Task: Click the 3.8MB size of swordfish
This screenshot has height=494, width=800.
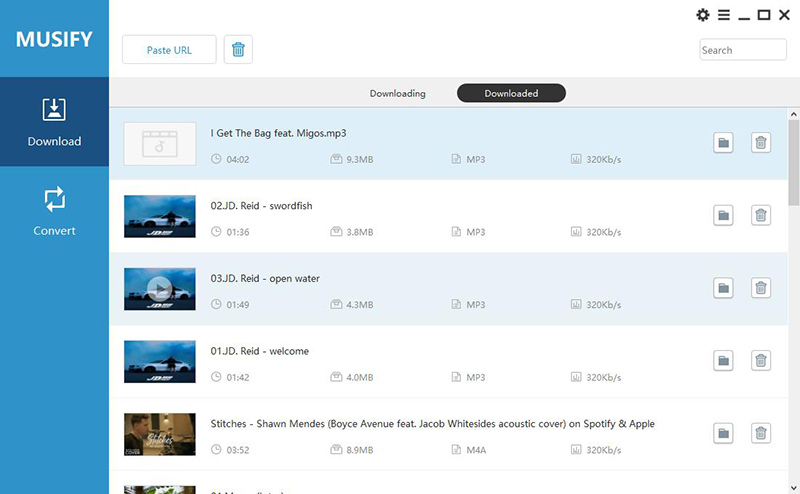Action: (360, 232)
